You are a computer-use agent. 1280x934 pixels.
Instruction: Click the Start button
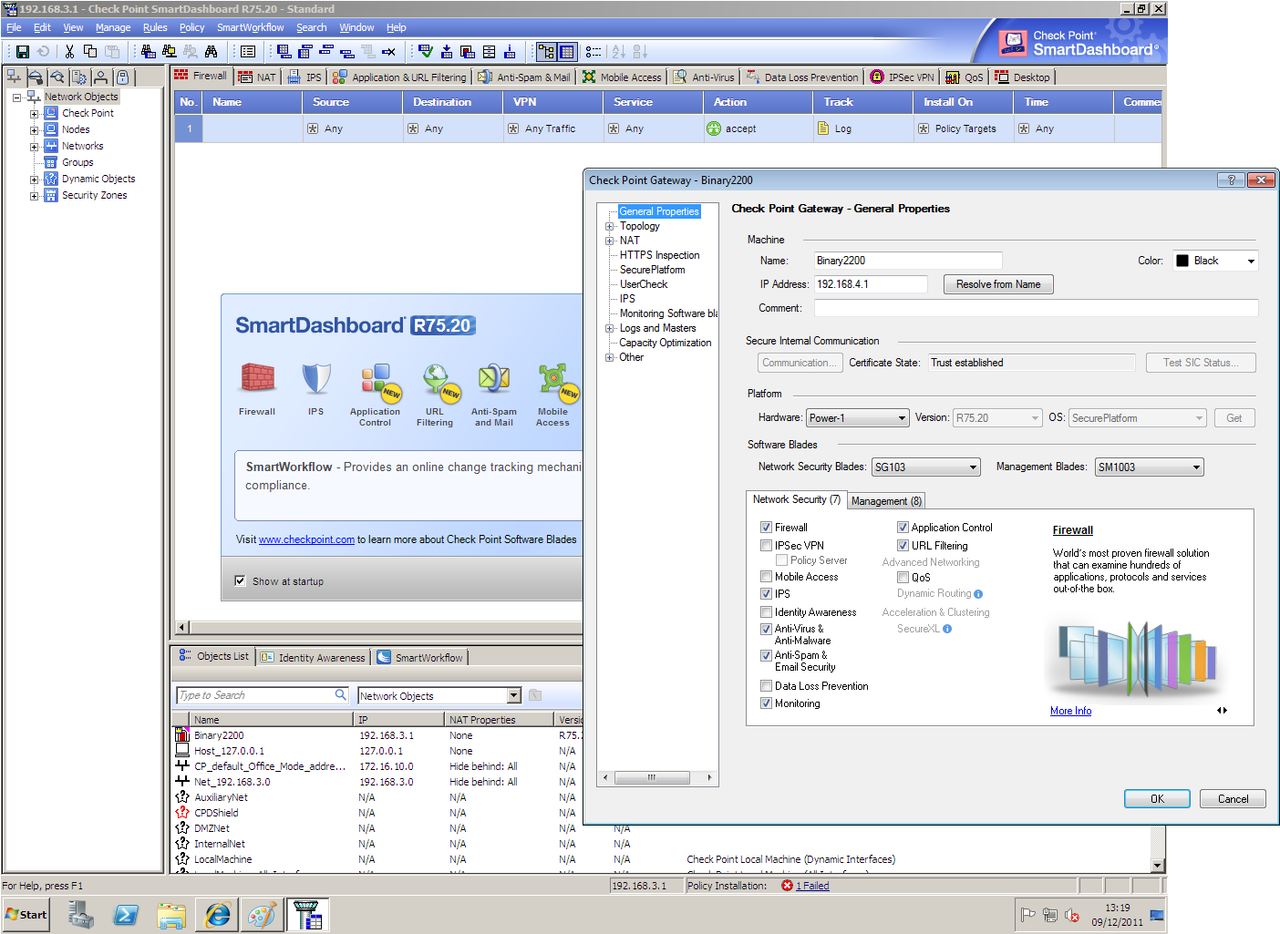pyautogui.click(x=27, y=915)
